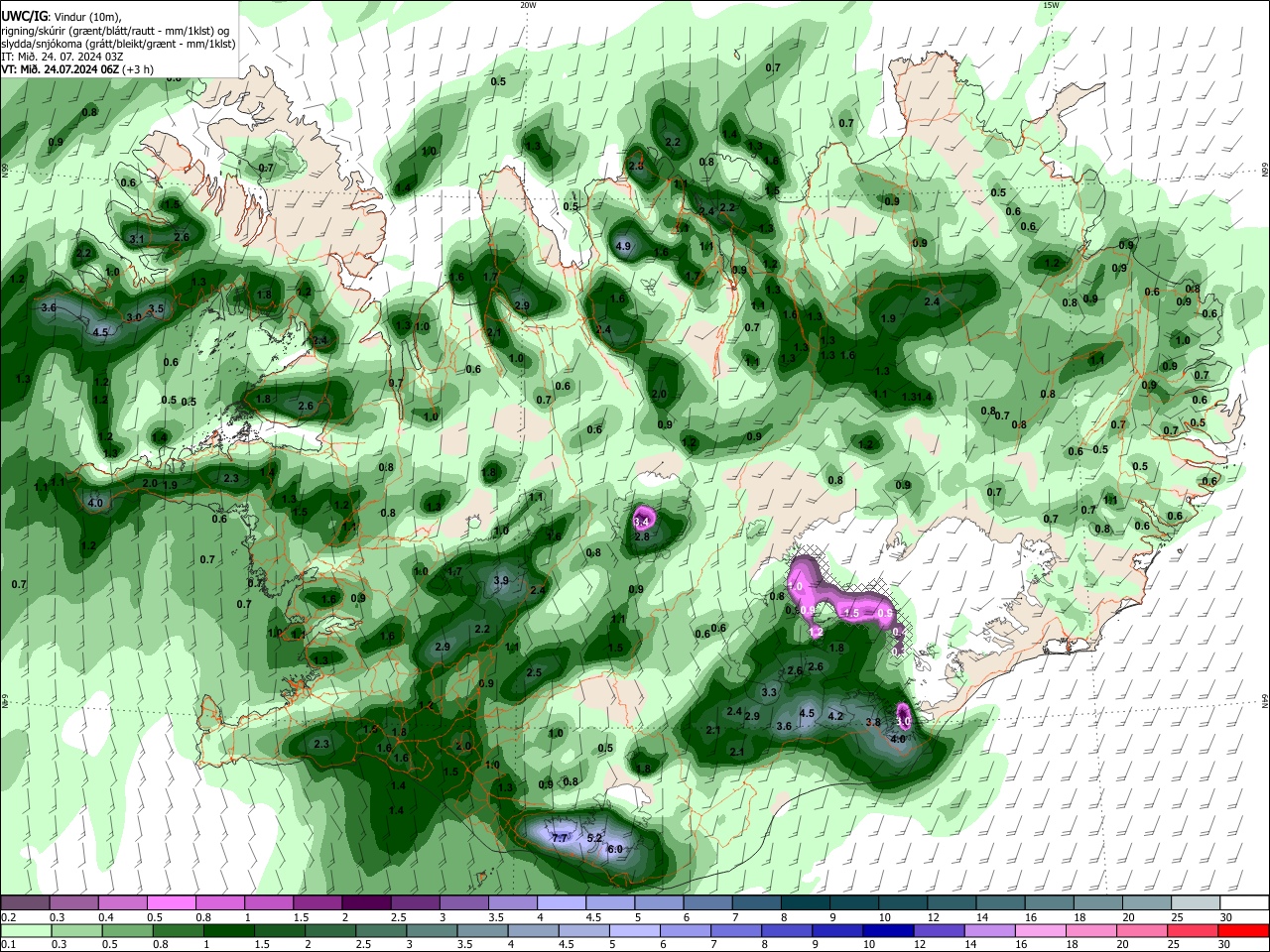Viewport: 1270px width, 952px height.
Task: Select the 3.4 value inside the magenta snow spot
Action: coord(641,521)
